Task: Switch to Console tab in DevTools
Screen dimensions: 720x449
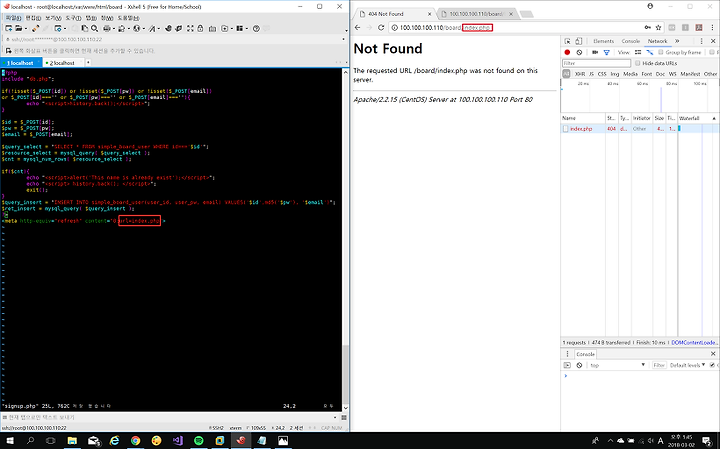Action: tap(630, 41)
